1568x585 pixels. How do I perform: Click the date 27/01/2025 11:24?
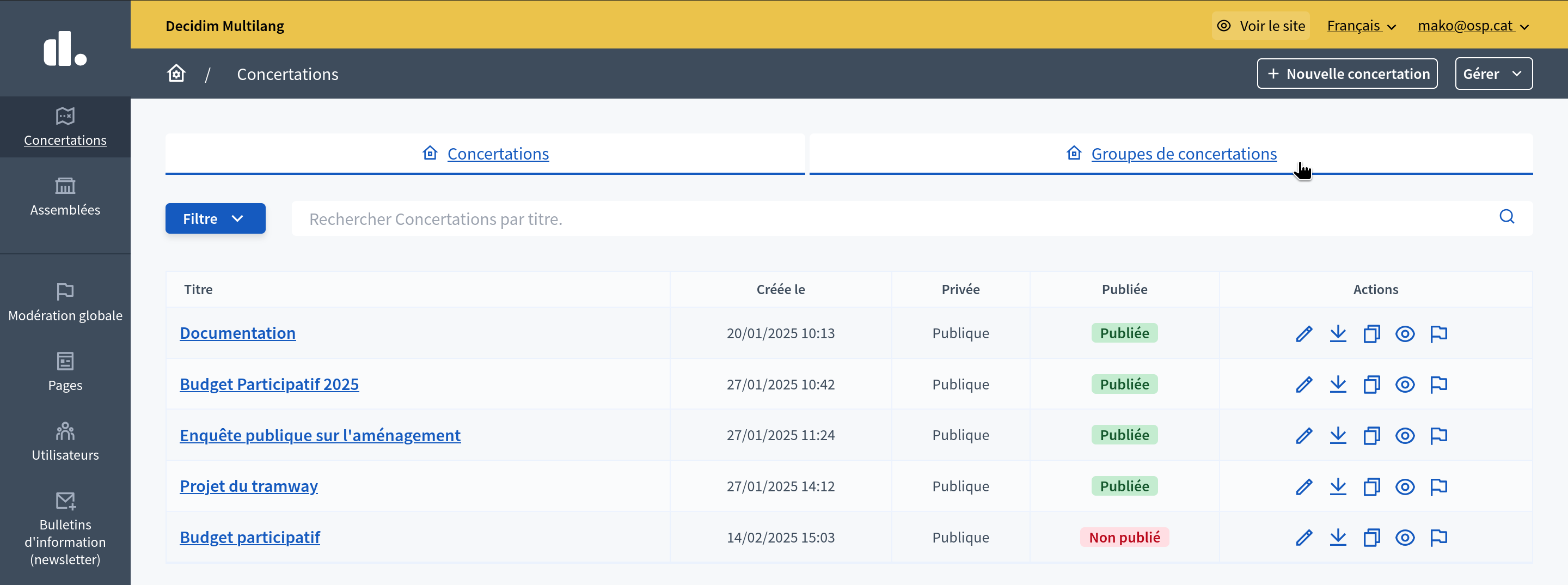tap(780, 435)
